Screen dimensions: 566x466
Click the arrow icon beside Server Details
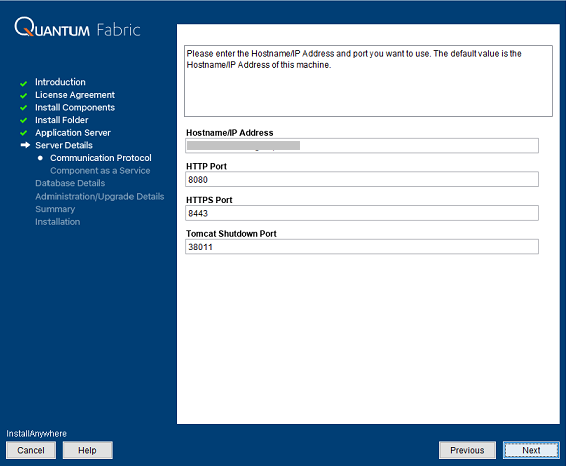25,145
